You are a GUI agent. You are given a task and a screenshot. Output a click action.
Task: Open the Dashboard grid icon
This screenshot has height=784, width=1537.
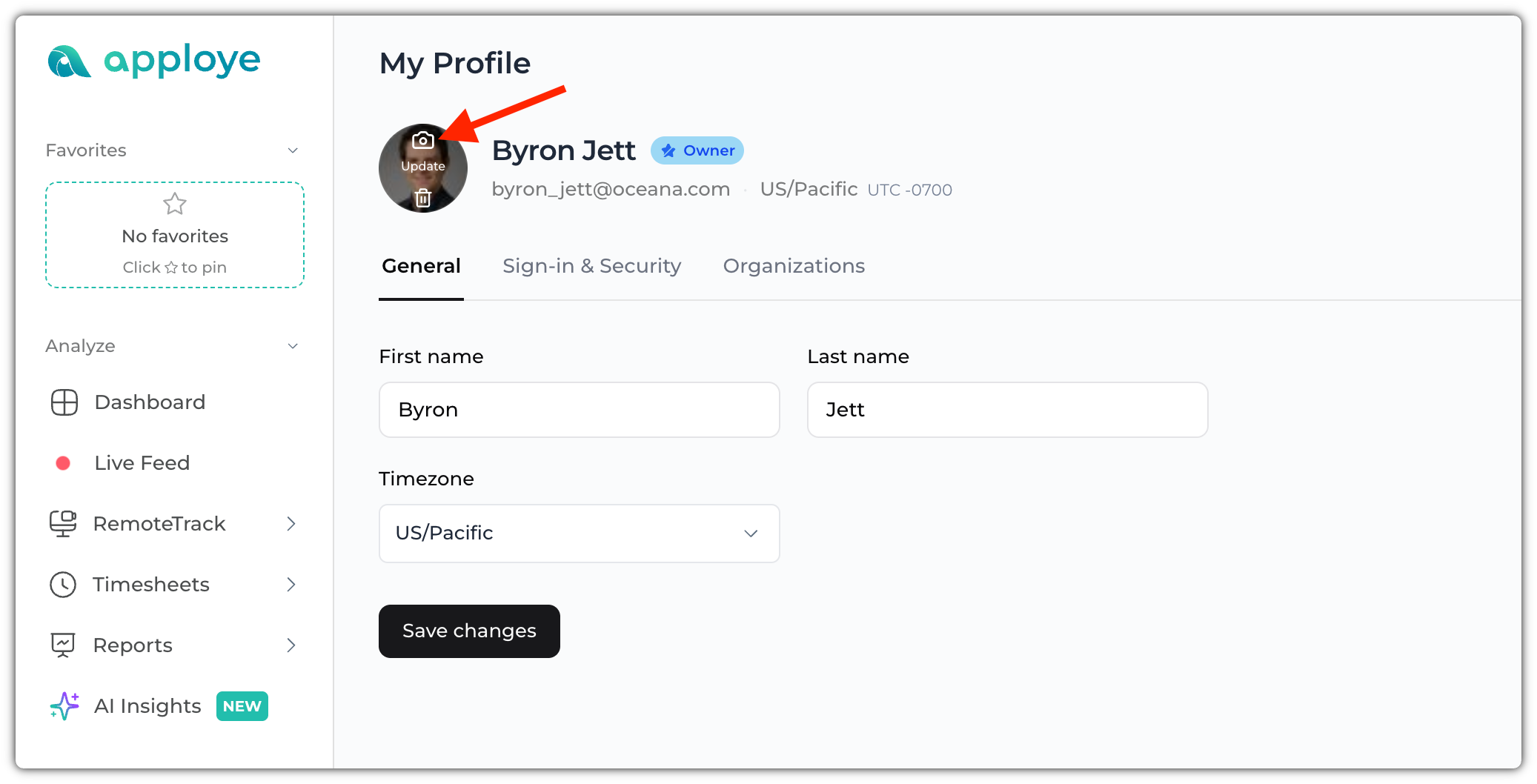64,402
